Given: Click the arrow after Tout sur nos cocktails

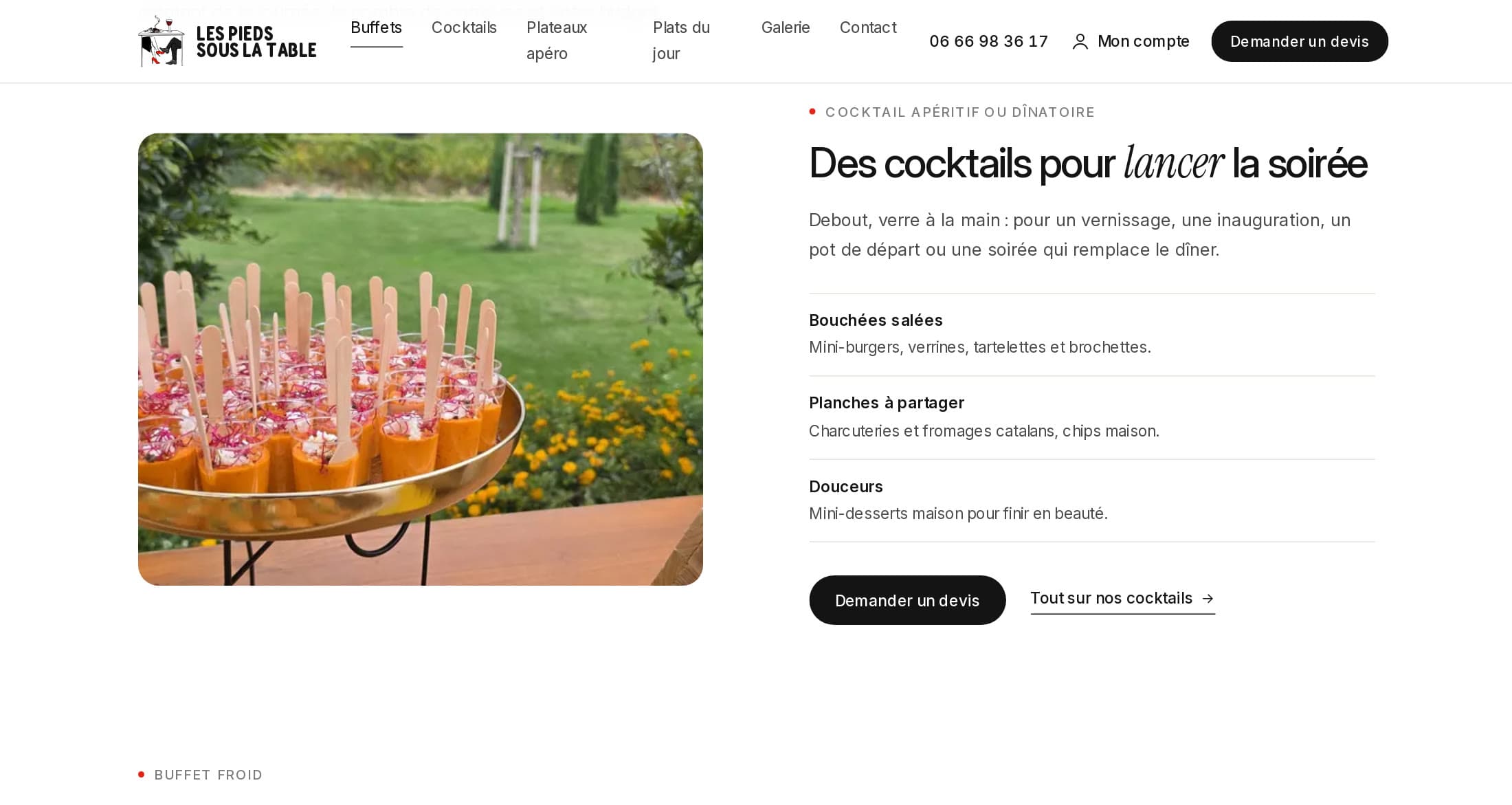Looking at the screenshot, I should (x=1208, y=599).
